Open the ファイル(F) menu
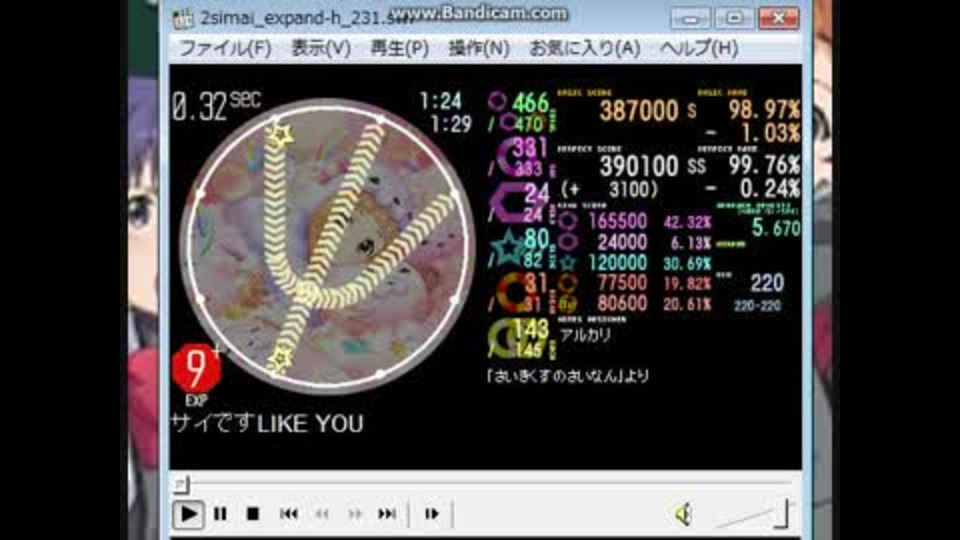Image resolution: width=960 pixels, height=540 pixels. coord(225,48)
